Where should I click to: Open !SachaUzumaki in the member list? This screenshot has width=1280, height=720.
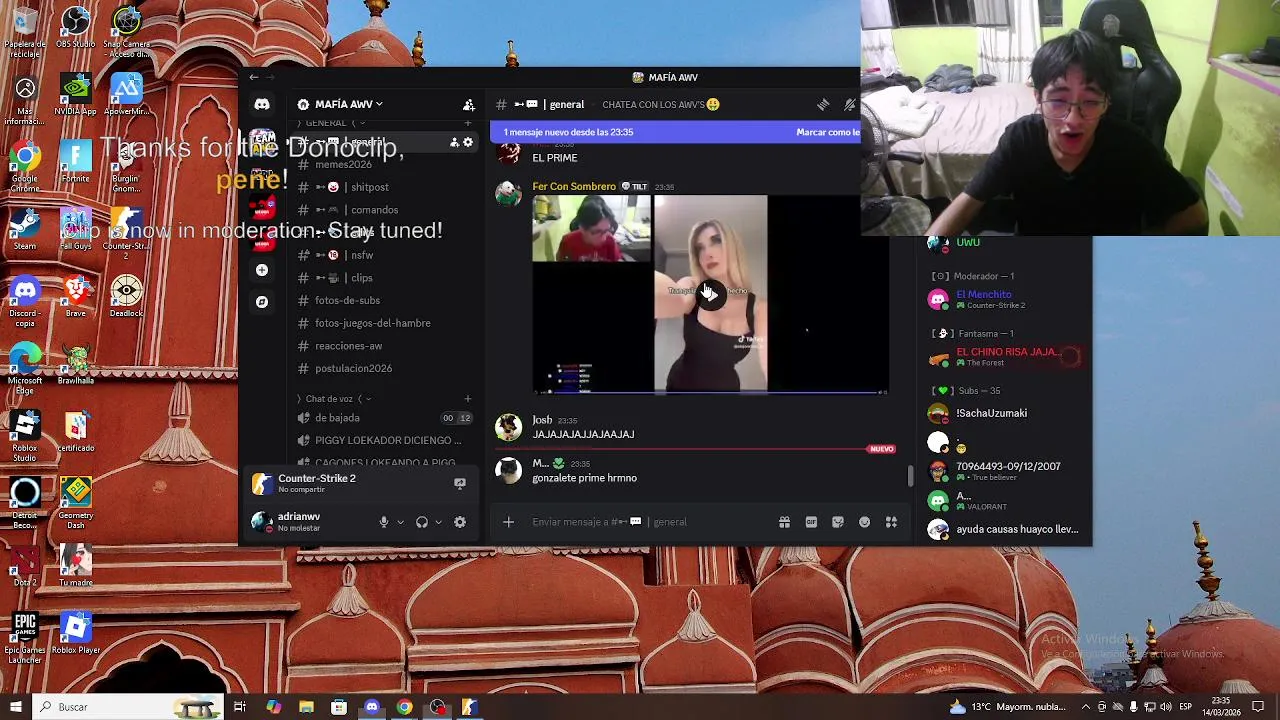pyautogui.click(x=991, y=413)
